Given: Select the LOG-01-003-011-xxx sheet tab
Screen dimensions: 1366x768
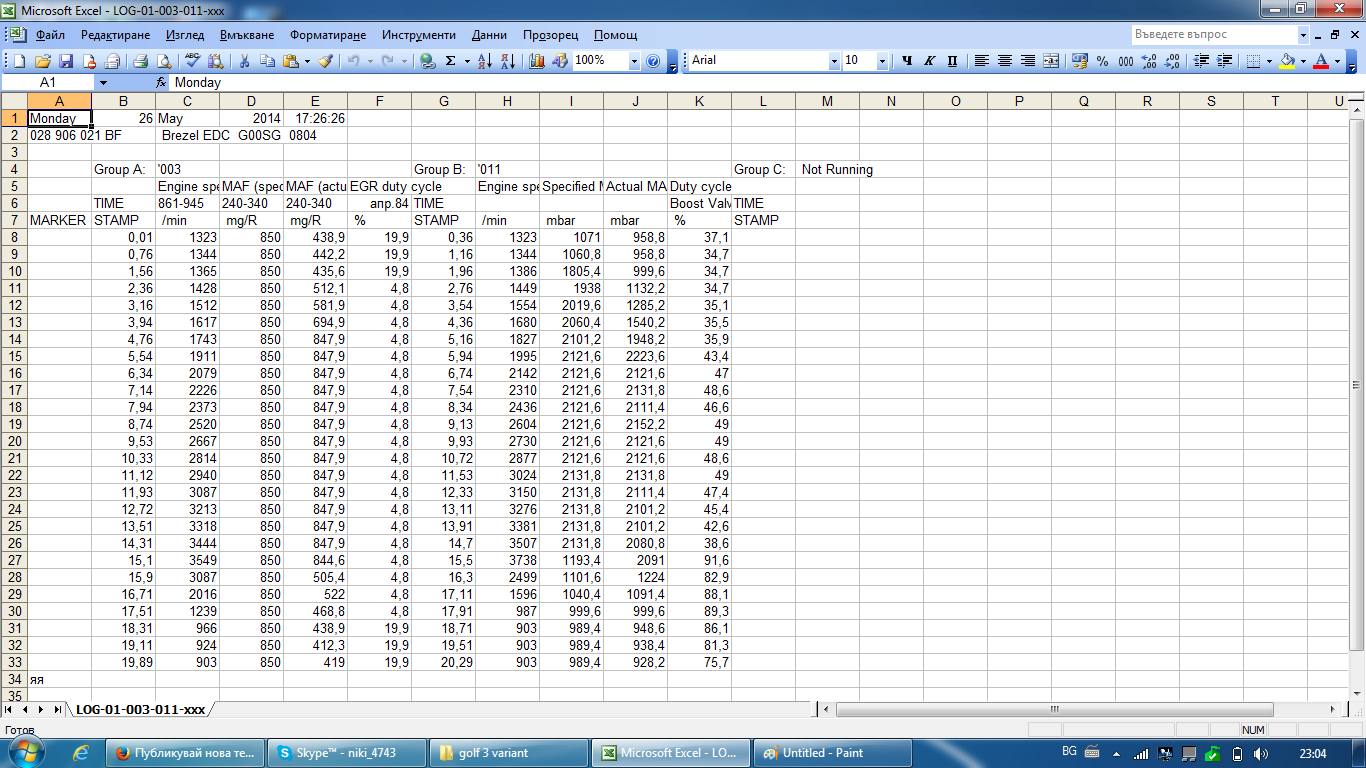Looking at the screenshot, I should (x=140, y=709).
